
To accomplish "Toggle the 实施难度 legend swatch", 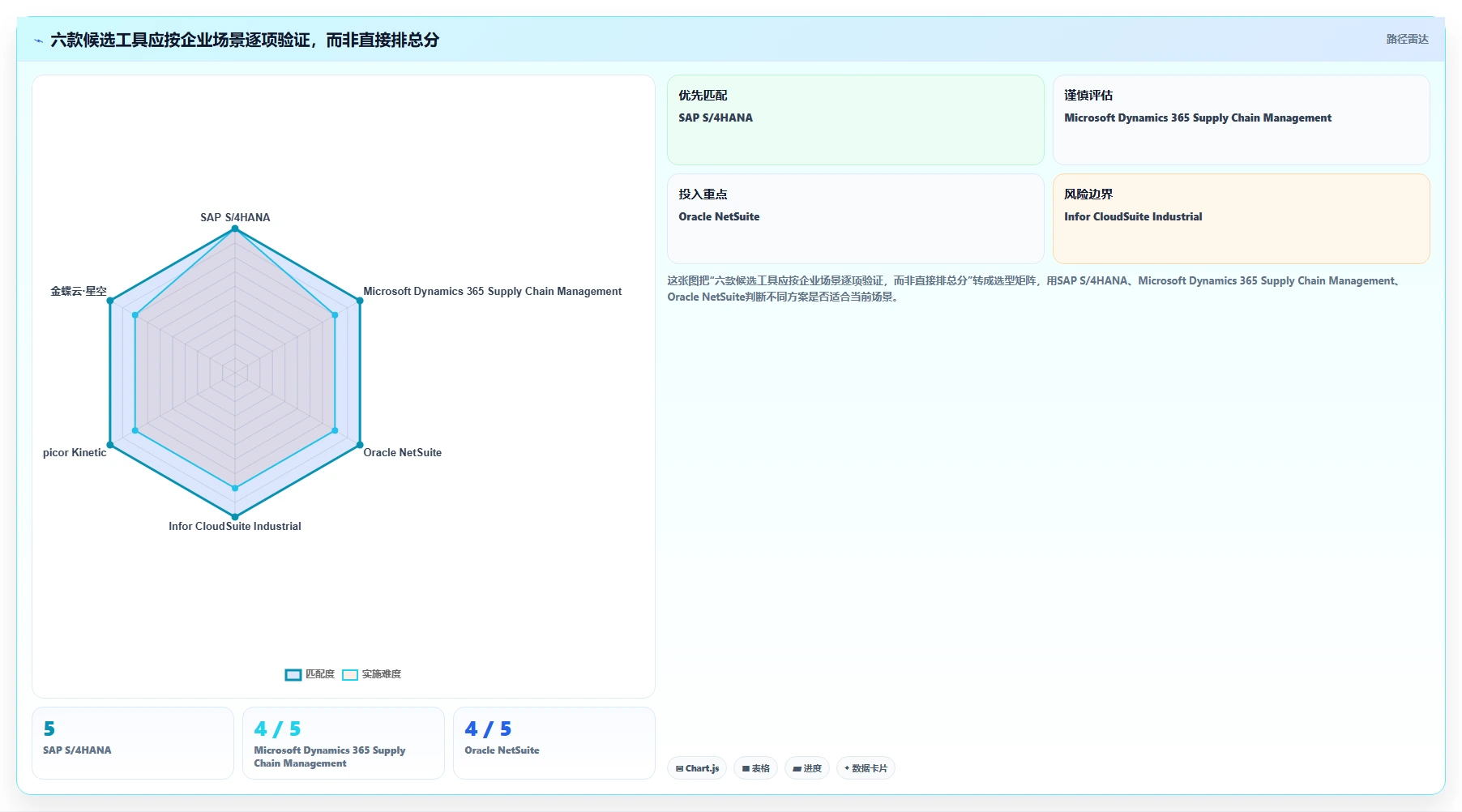I will [x=350, y=674].
